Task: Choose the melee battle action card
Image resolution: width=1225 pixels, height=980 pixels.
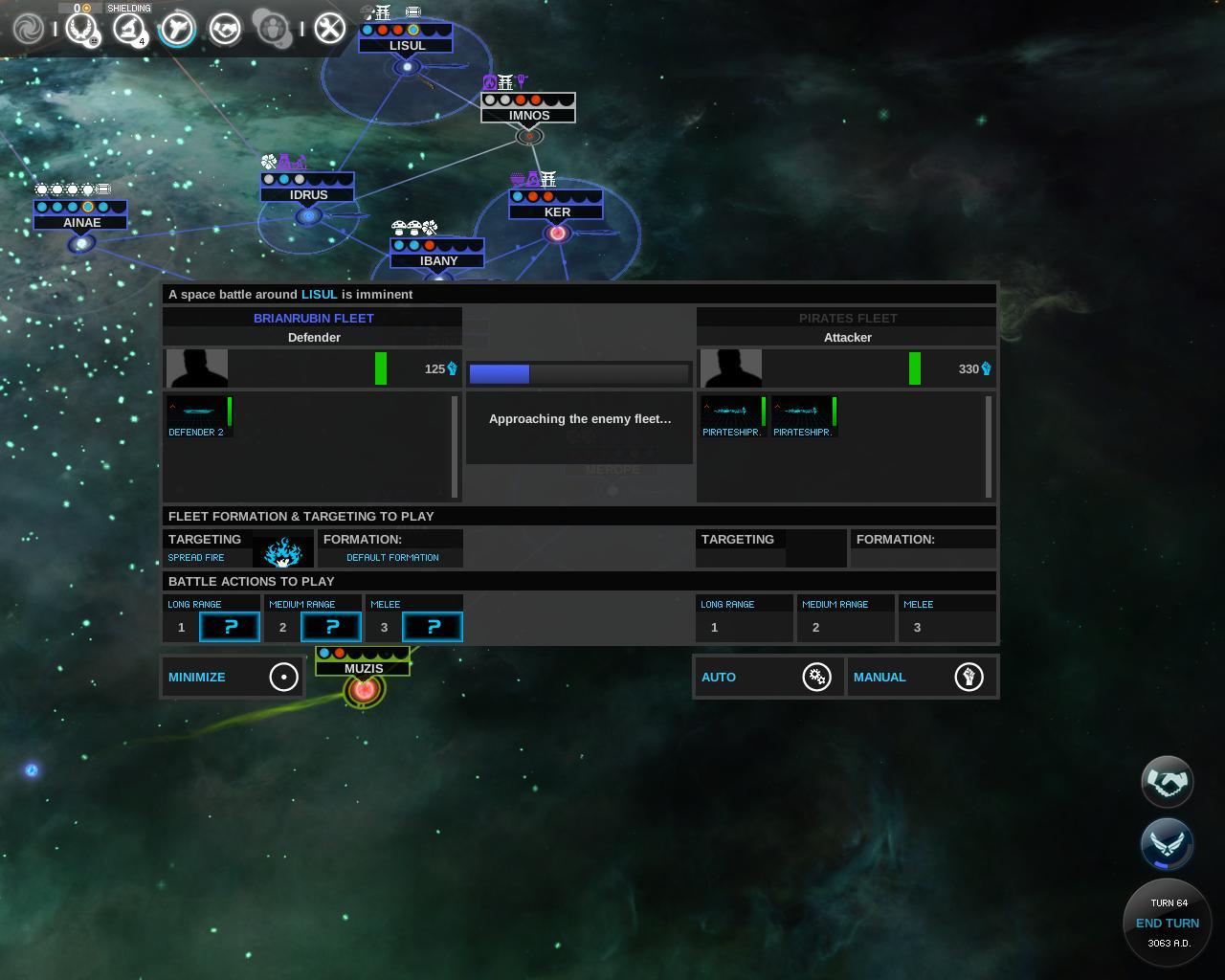Action: click(433, 627)
